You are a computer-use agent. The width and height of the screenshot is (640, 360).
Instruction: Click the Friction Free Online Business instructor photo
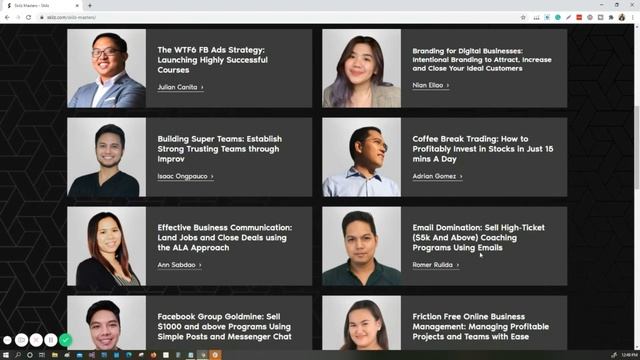tap(362, 323)
